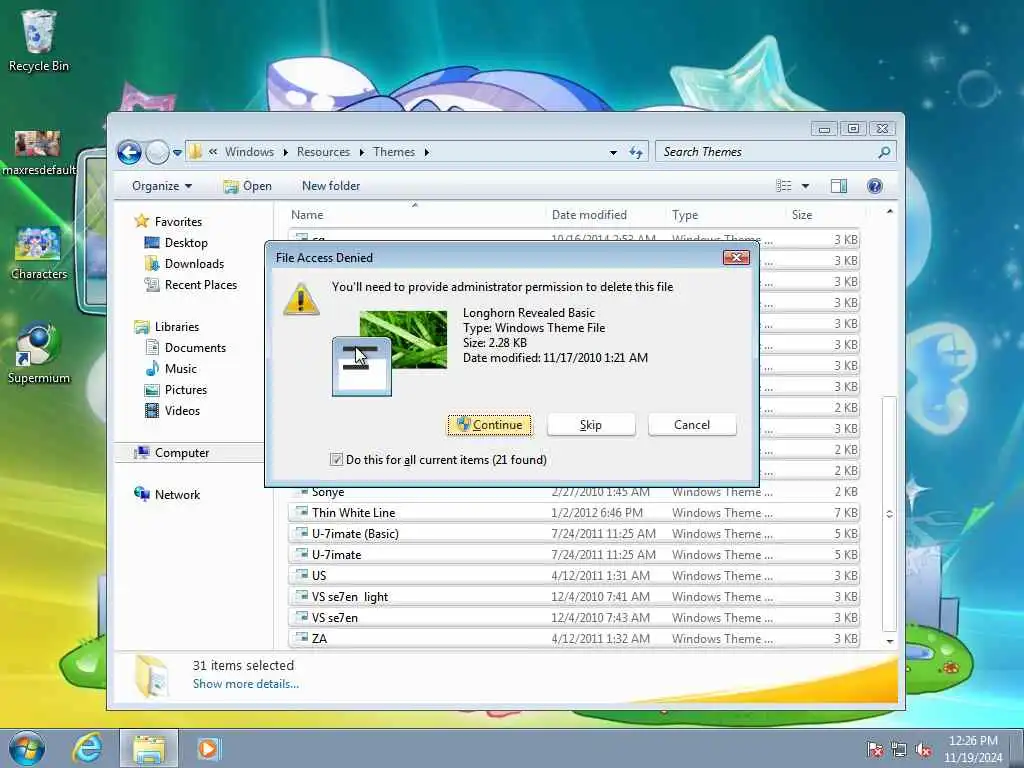Click the Windows Start orb

click(27, 748)
